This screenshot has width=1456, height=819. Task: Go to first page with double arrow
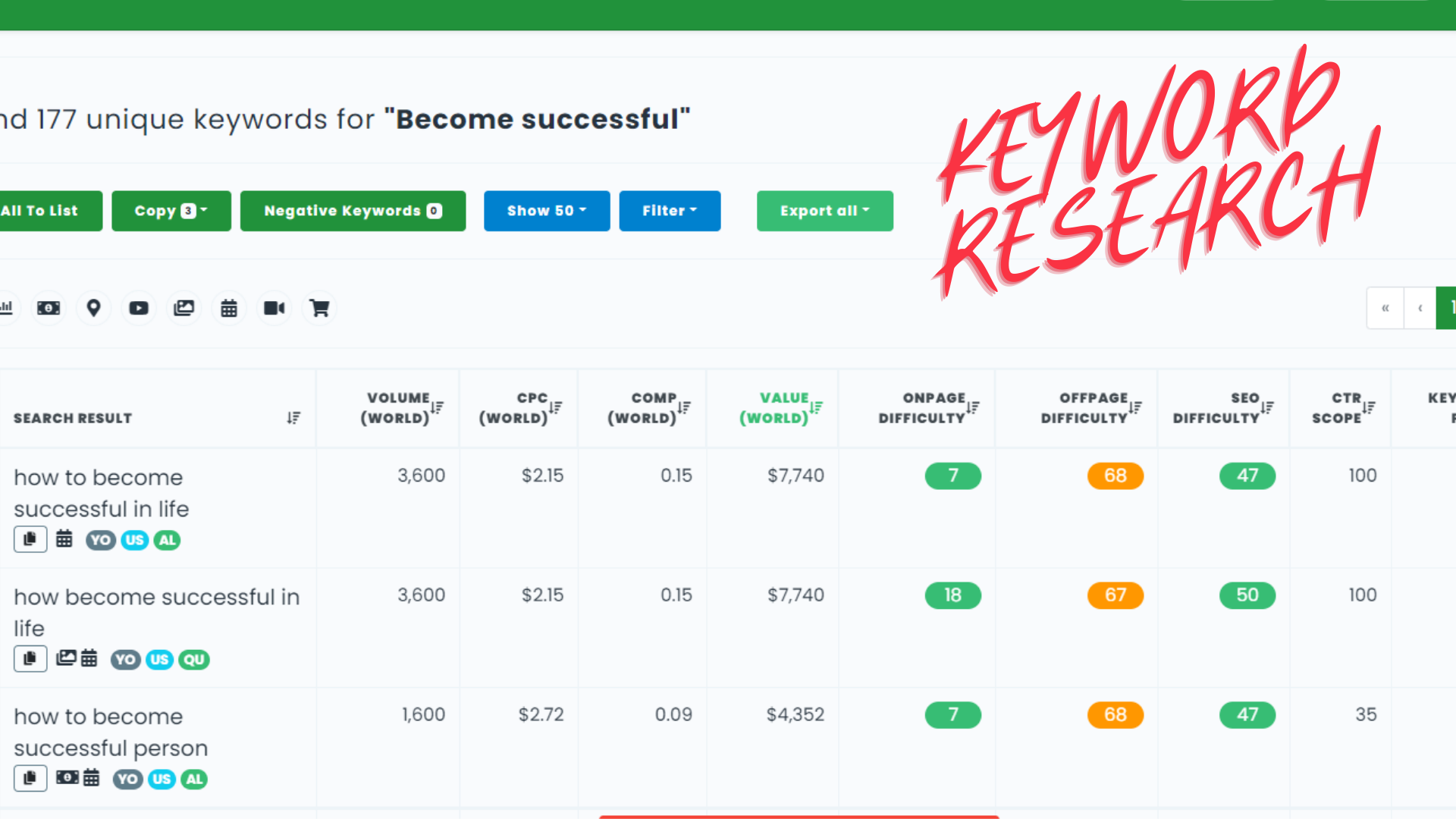tap(1385, 308)
